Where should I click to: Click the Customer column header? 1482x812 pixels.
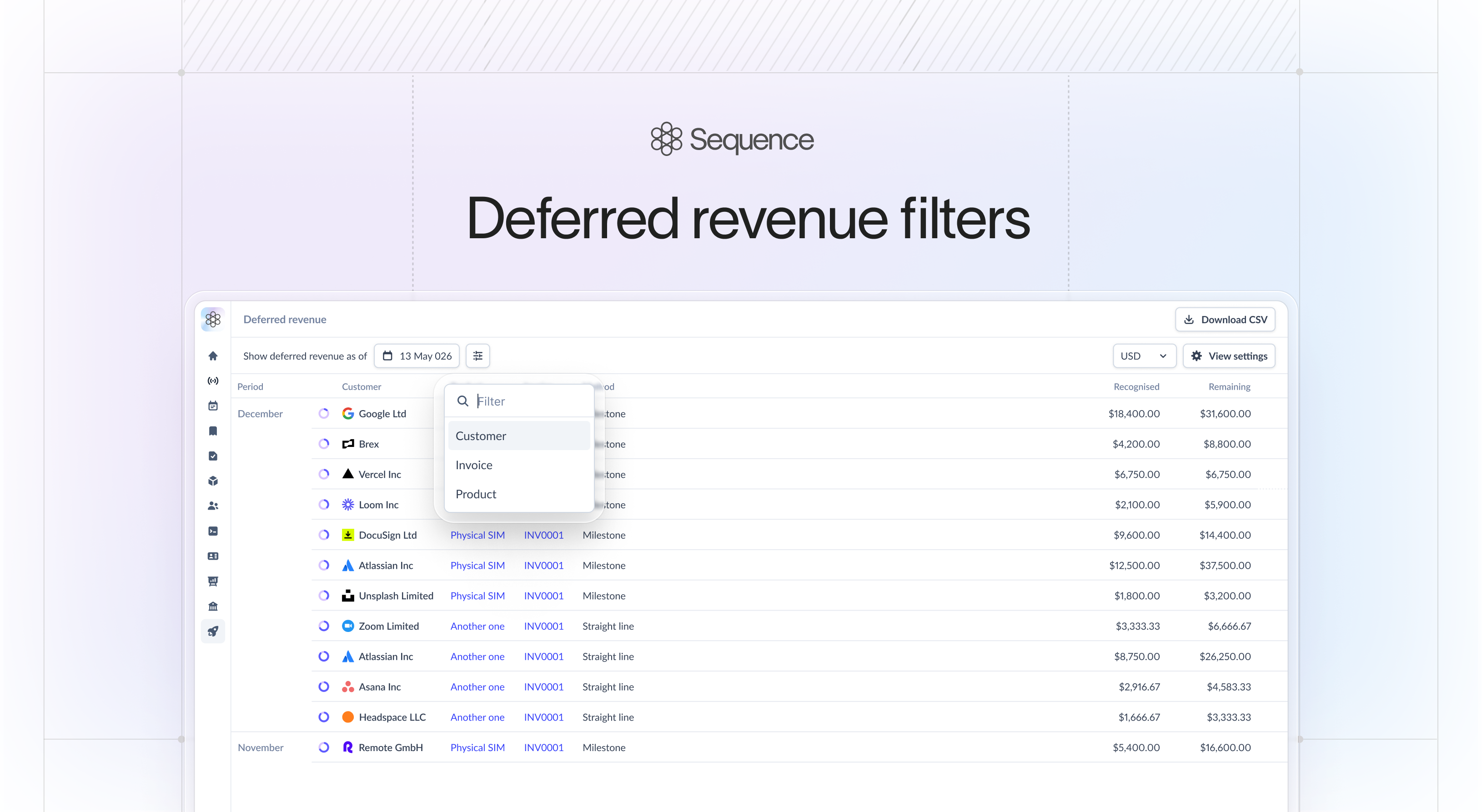(x=362, y=386)
